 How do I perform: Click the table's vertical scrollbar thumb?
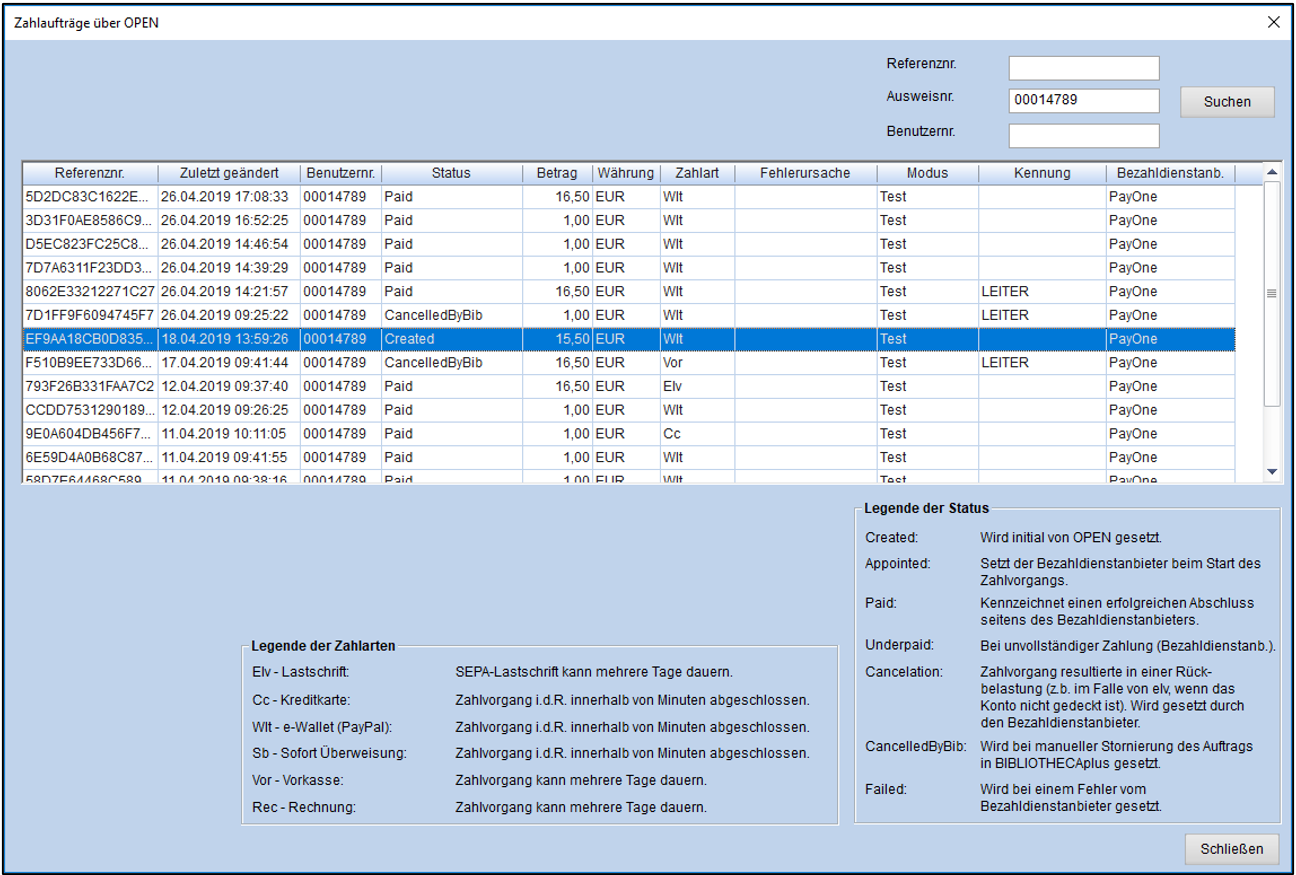tap(1272, 294)
